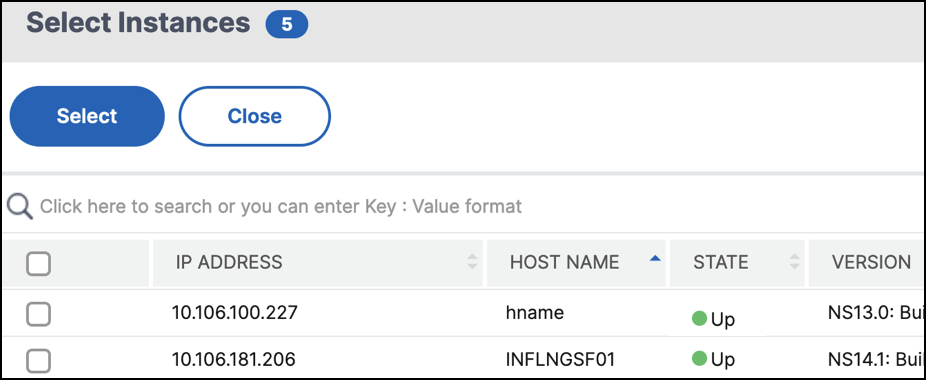
Task: Sort by STATE column header
Action: (x=737, y=262)
